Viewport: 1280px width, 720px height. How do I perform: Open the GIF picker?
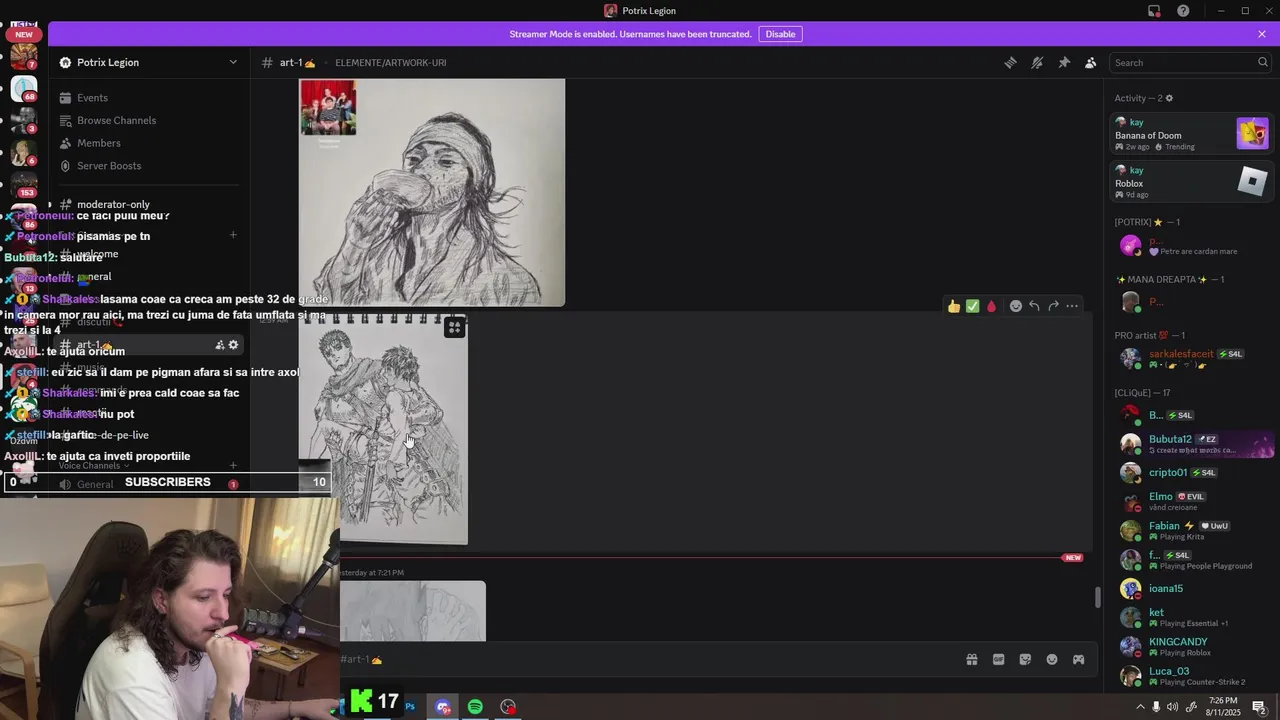point(998,659)
